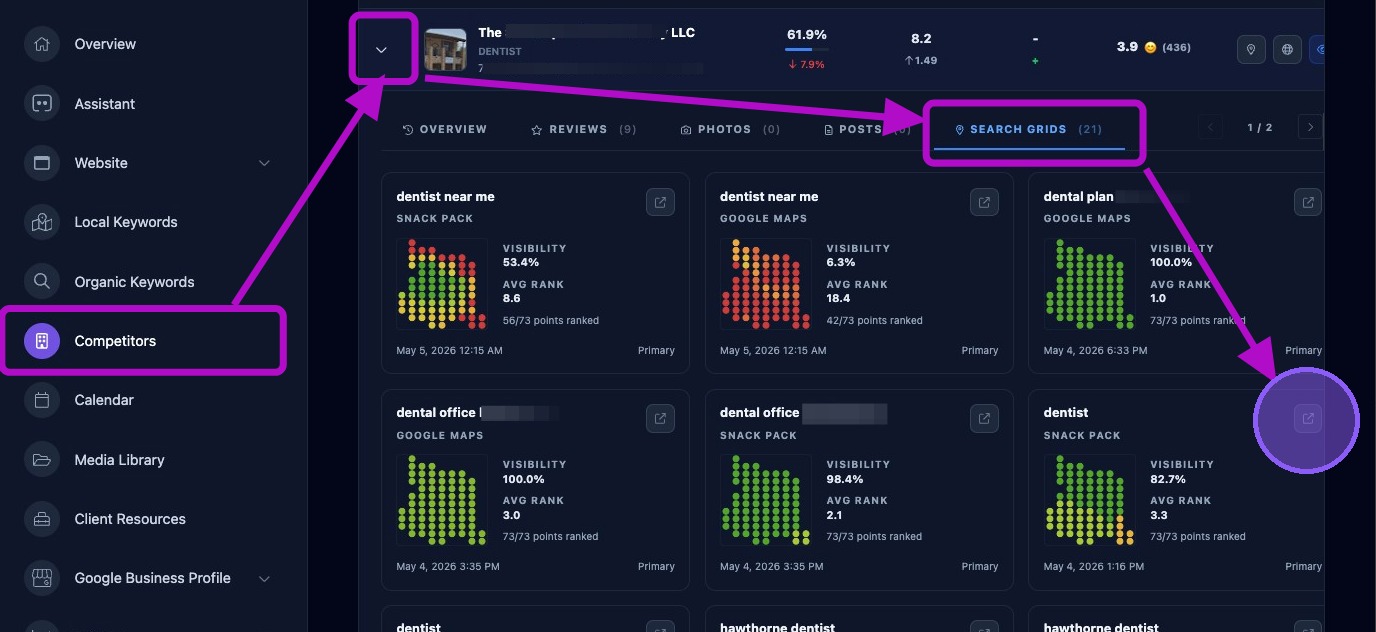Click the Assistant menu label
1376x632 pixels.
[104, 104]
